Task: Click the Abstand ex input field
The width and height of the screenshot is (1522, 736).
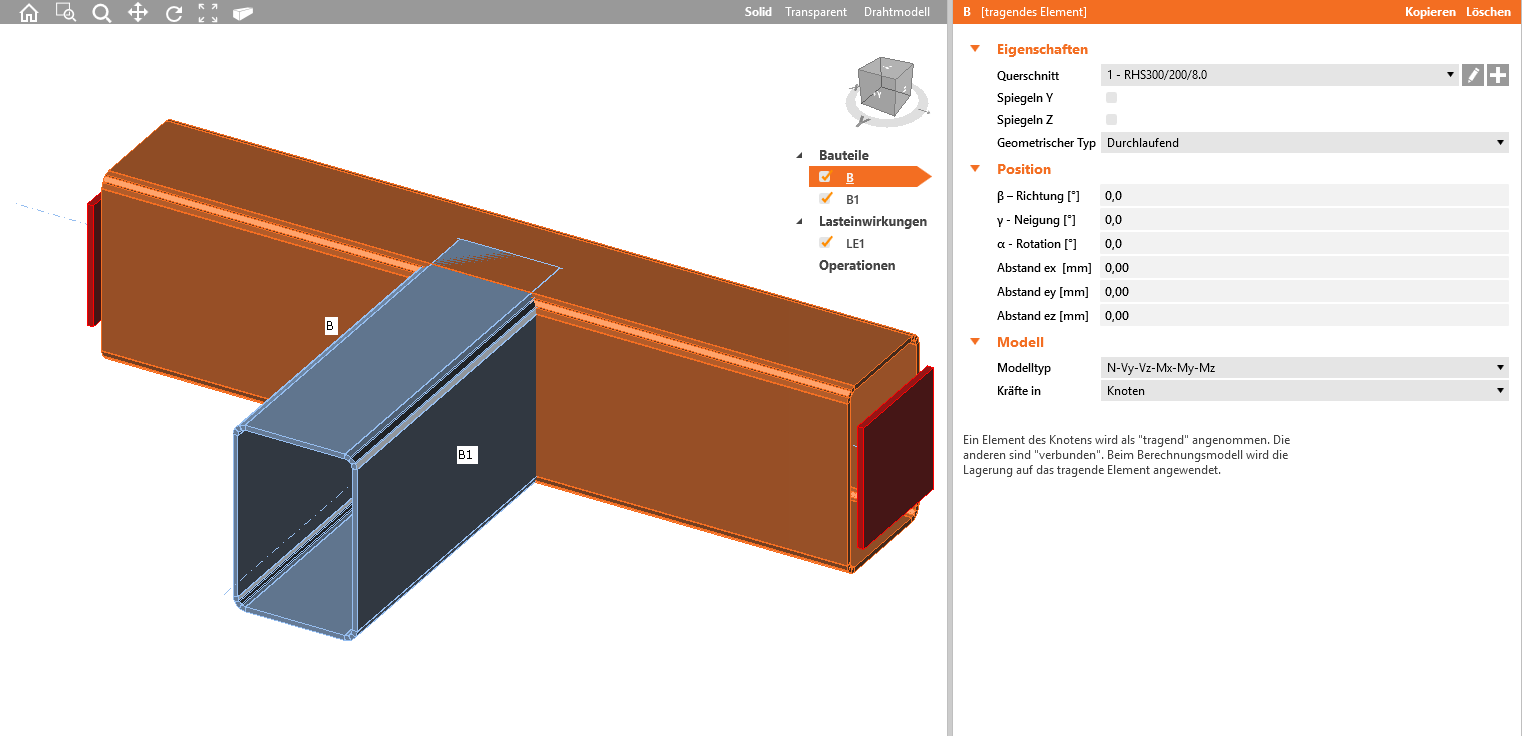Action: [1304, 268]
